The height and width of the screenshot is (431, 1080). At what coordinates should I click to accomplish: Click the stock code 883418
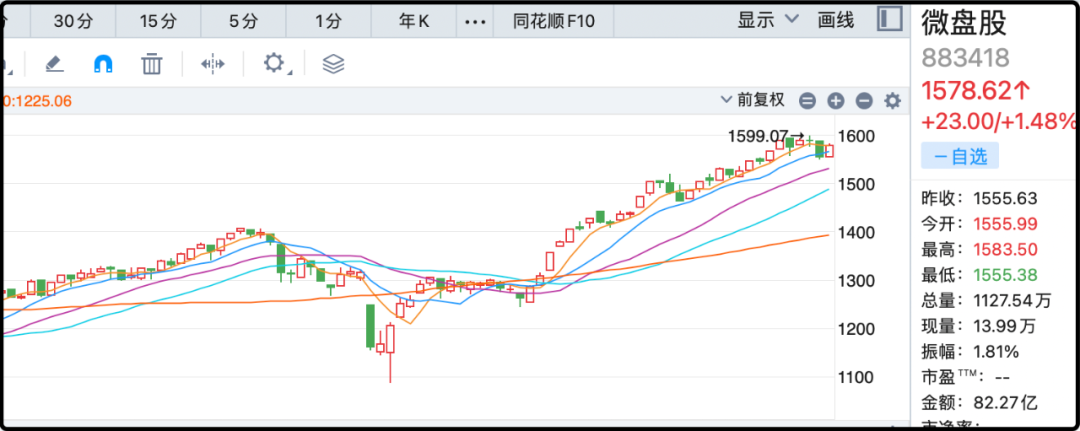click(965, 58)
